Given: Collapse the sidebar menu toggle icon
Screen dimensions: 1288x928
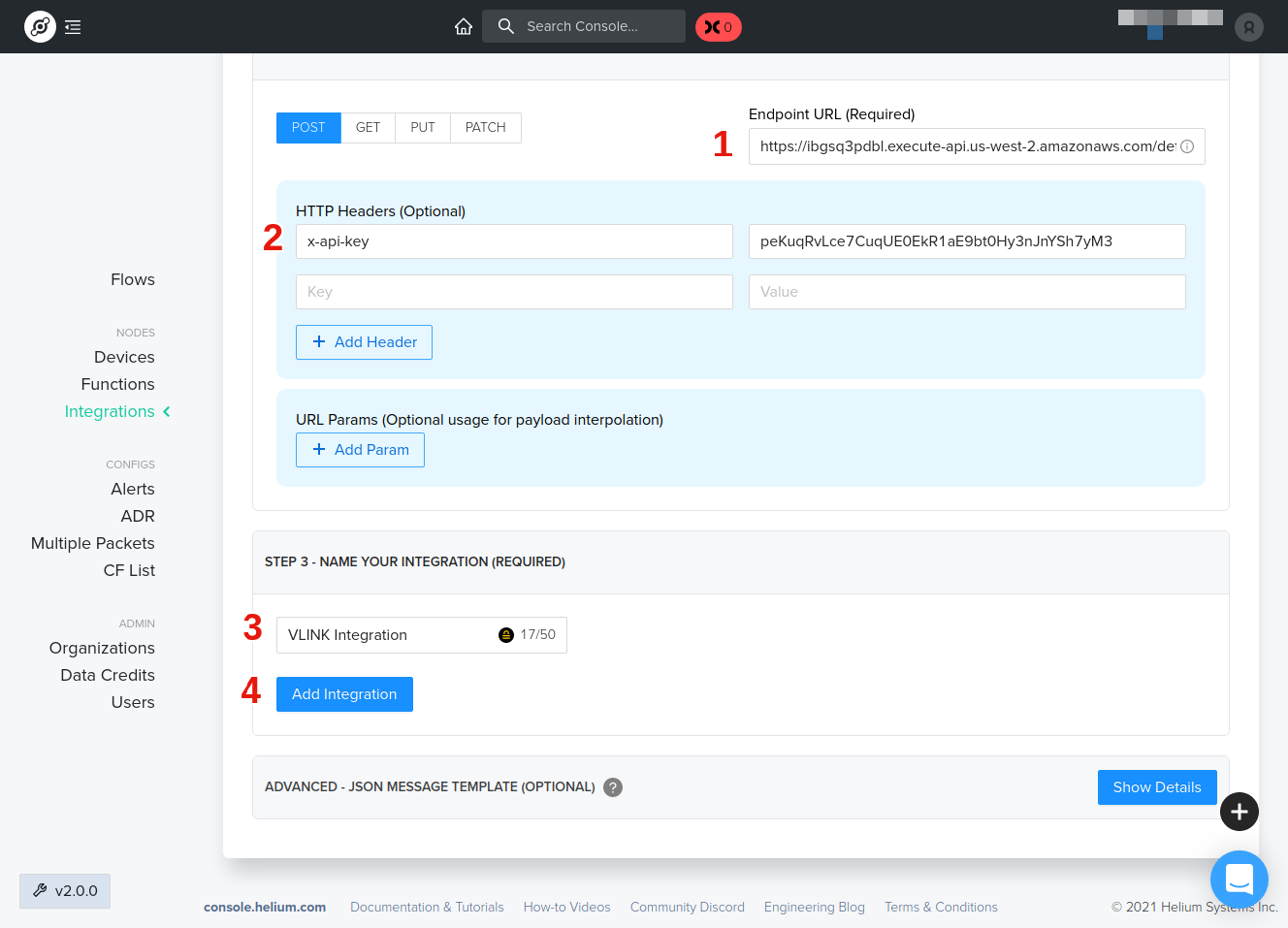Looking at the screenshot, I should [x=73, y=27].
